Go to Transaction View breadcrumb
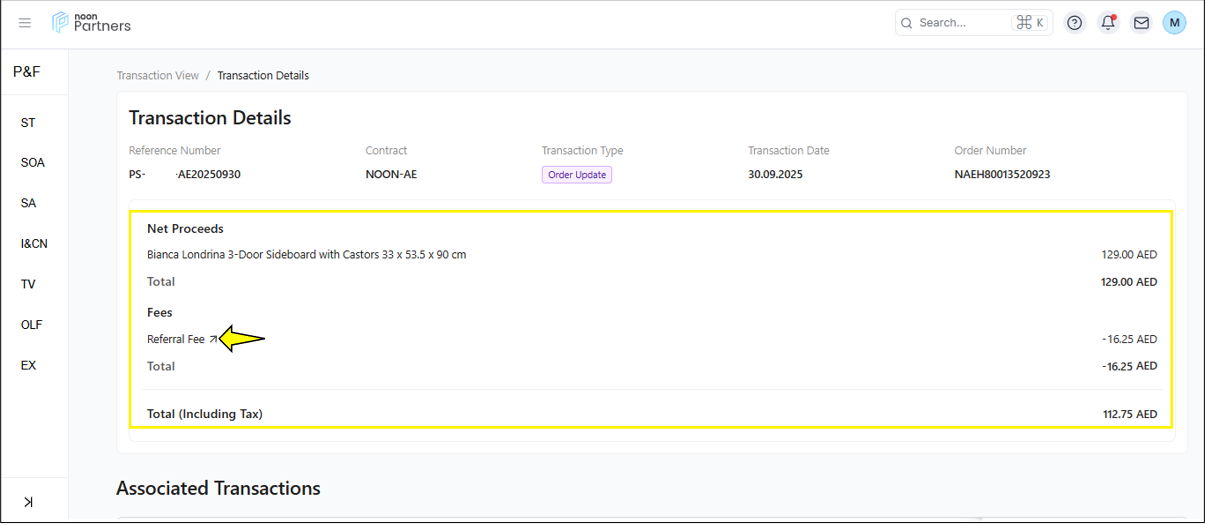 pos(158,76)
